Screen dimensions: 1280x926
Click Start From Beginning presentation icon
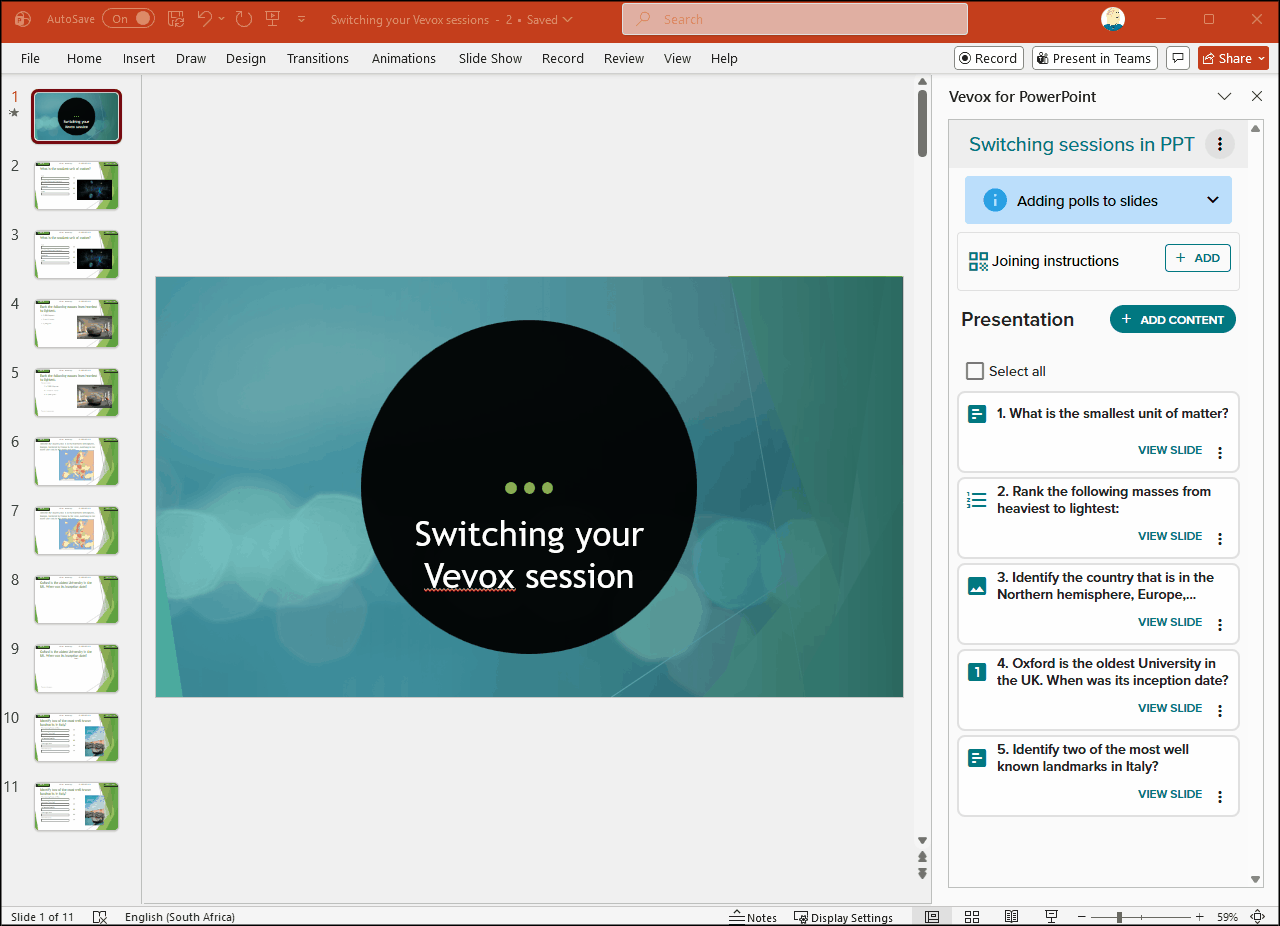pos(273,19)
